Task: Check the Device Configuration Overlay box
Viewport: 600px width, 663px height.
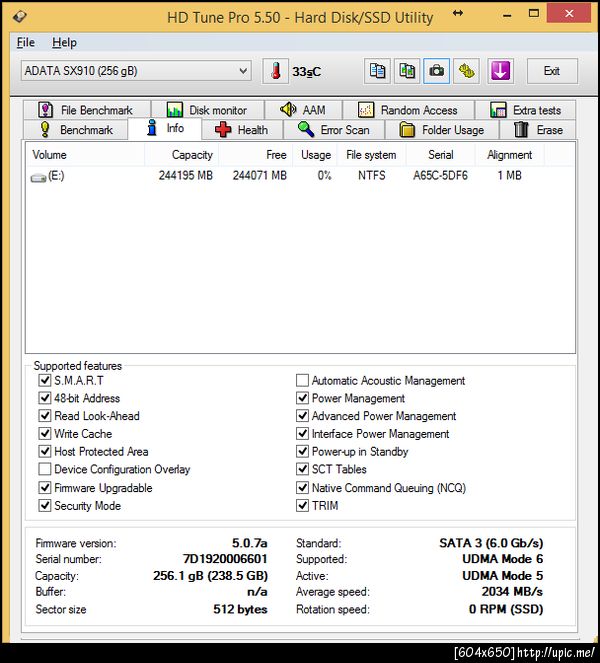Action: click(45, 469)
